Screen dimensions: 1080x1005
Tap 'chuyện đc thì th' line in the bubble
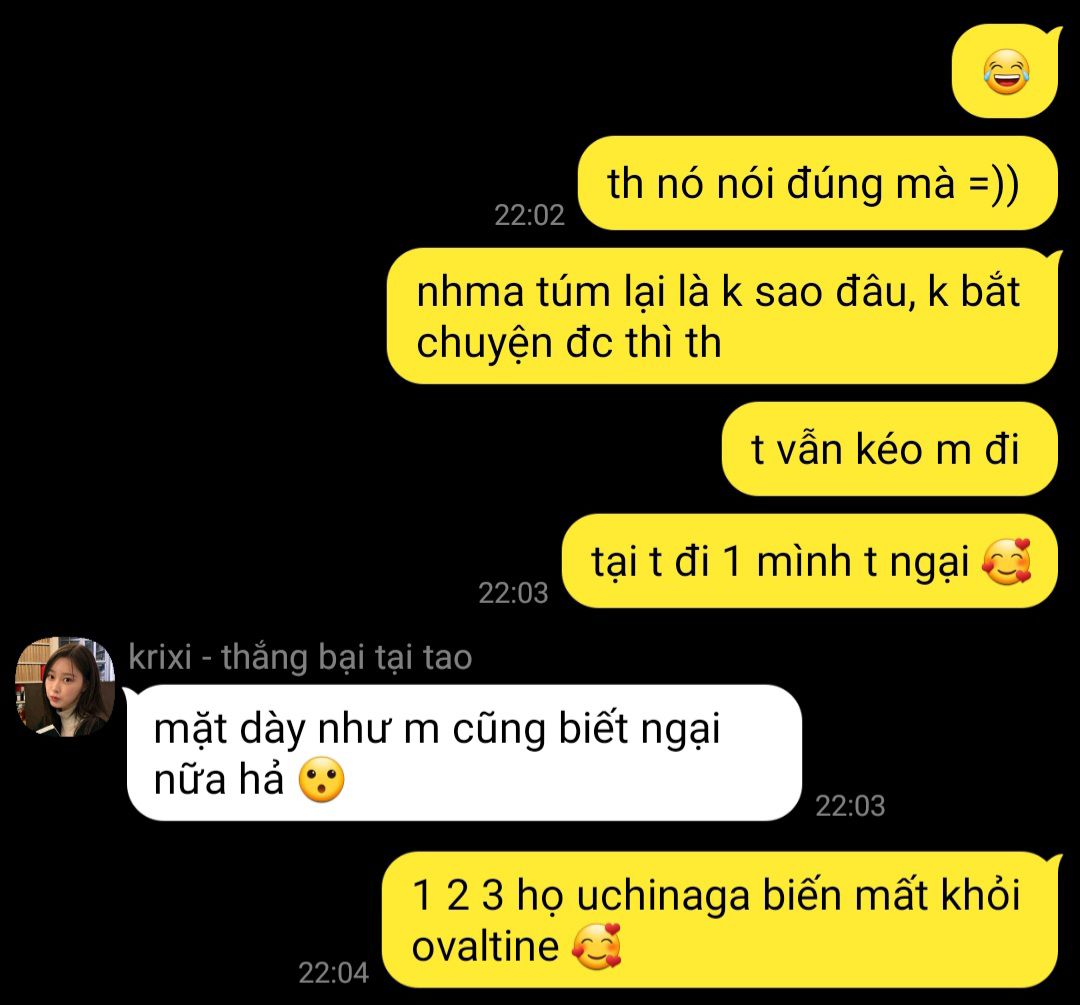tap(569, 343)
